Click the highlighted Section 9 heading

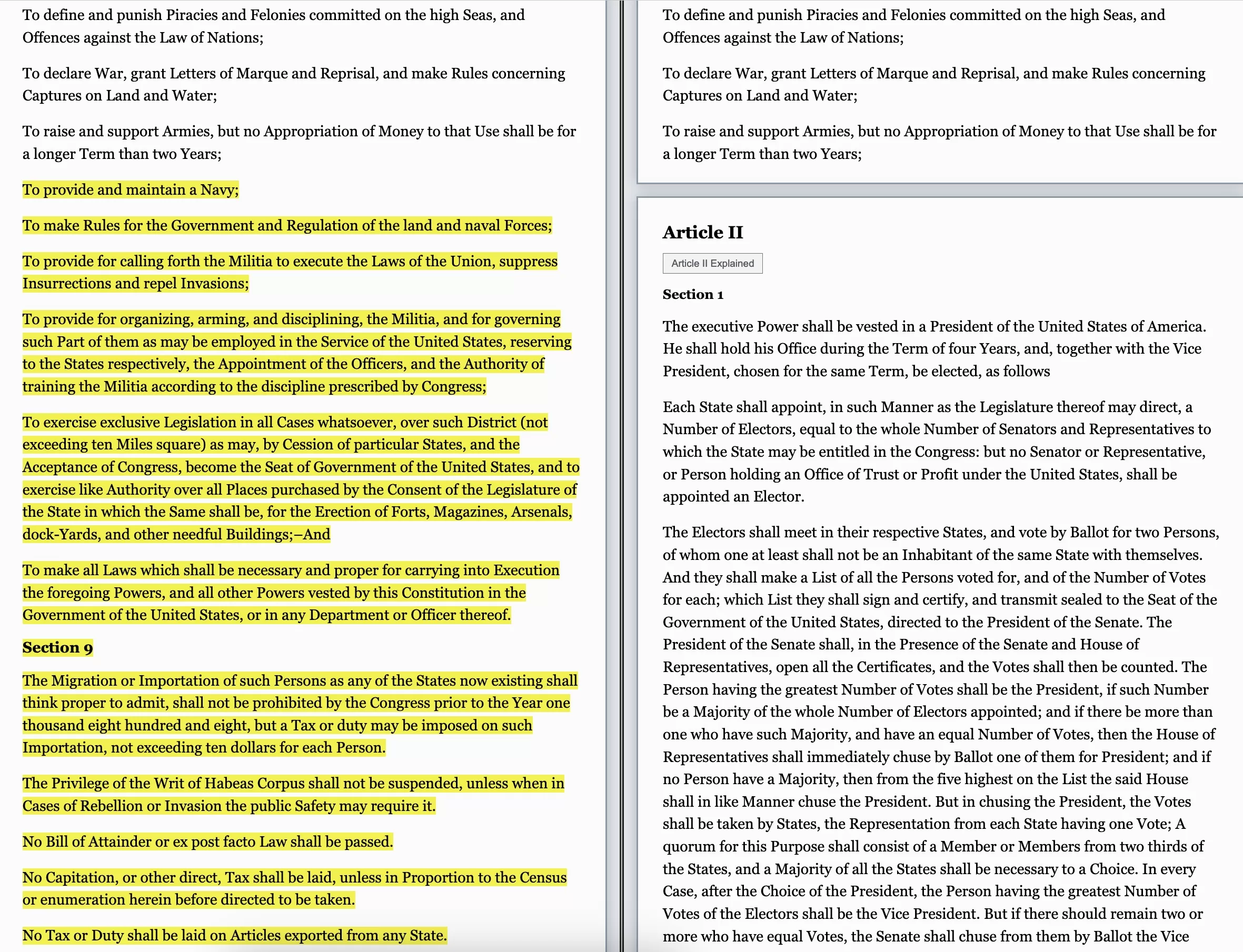click(x=57, y=647)
